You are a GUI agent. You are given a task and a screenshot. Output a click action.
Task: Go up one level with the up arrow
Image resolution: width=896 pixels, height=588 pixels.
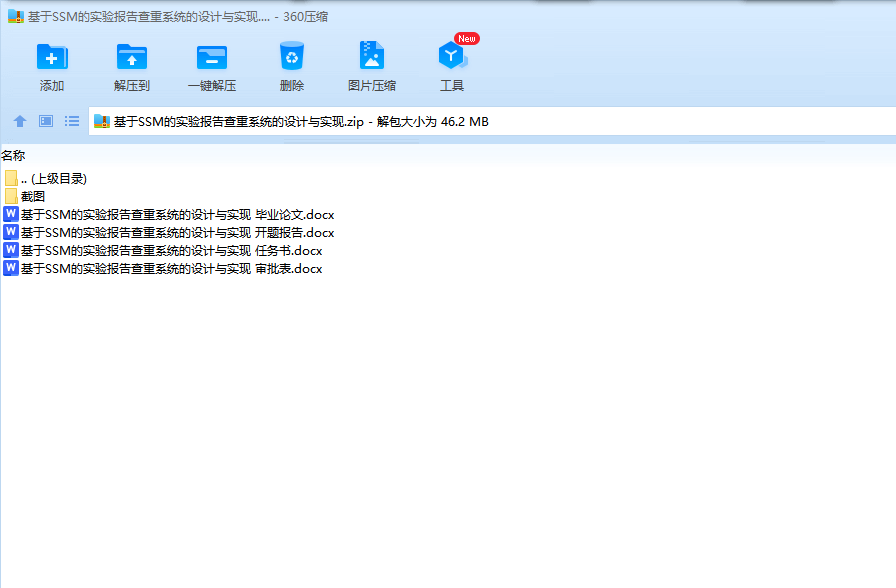(20, 121)
